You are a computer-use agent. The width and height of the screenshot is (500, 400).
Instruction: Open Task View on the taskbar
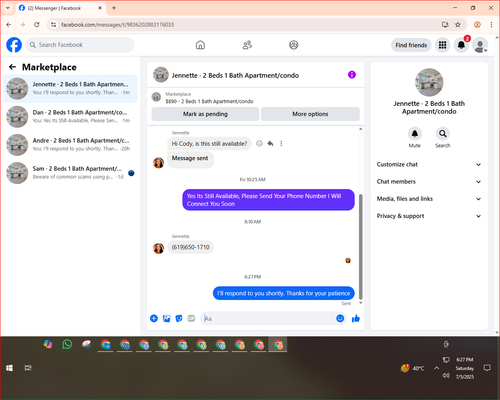tap(28, 368)
